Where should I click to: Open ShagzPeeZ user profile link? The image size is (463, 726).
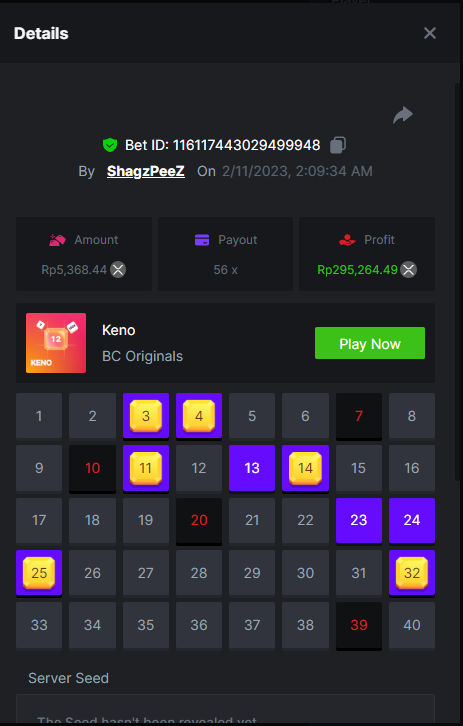[x=146, y=171]
